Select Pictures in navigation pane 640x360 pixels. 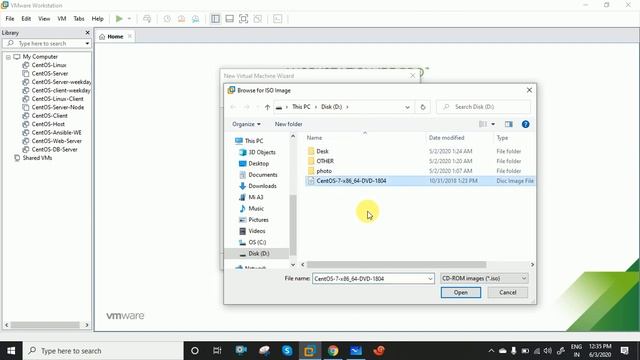258,220
